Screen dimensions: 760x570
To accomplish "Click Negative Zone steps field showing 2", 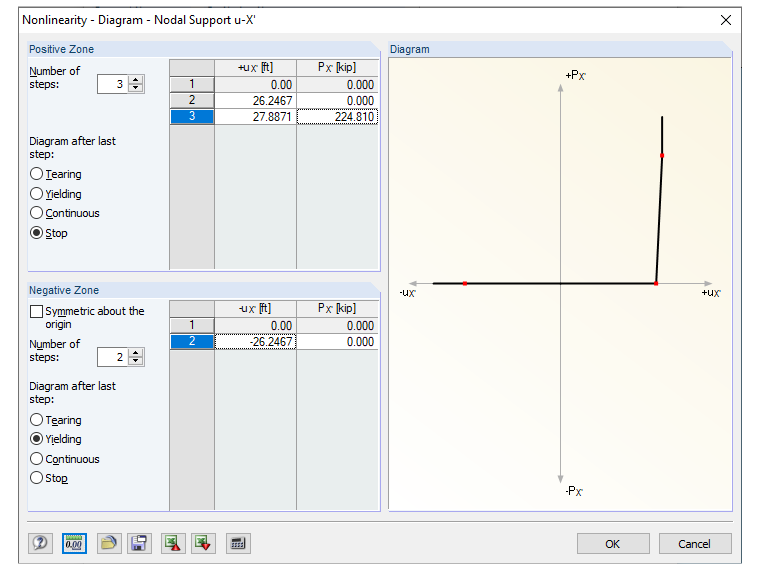I will click(x=112, y=357).
